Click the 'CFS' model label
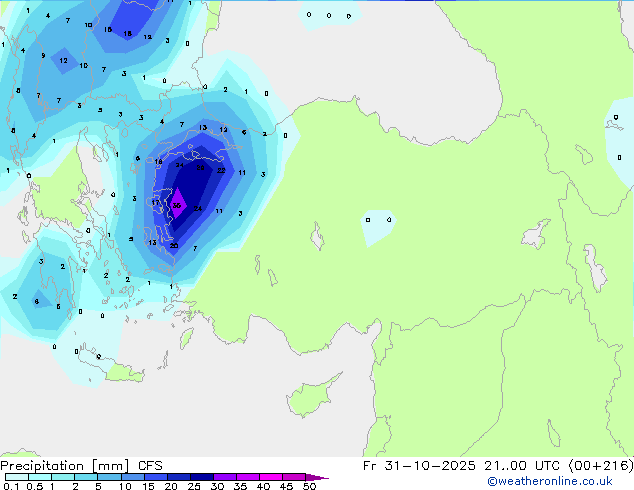Viewport: 634px width, 490px height. tap(150, 466)
